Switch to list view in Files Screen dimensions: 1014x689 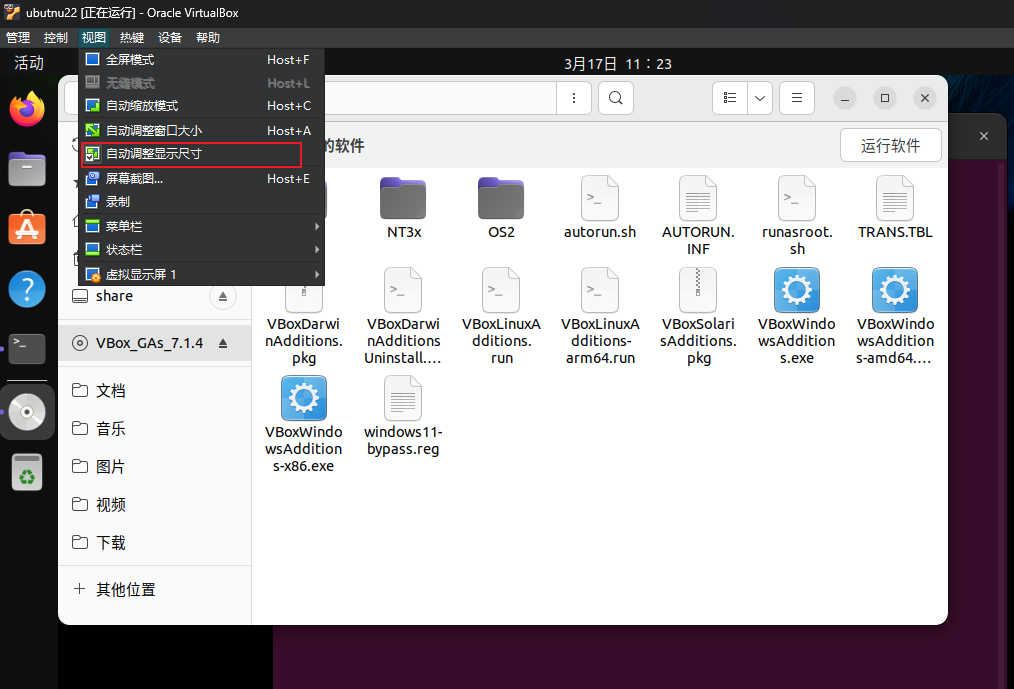click(x=729, y=98)
